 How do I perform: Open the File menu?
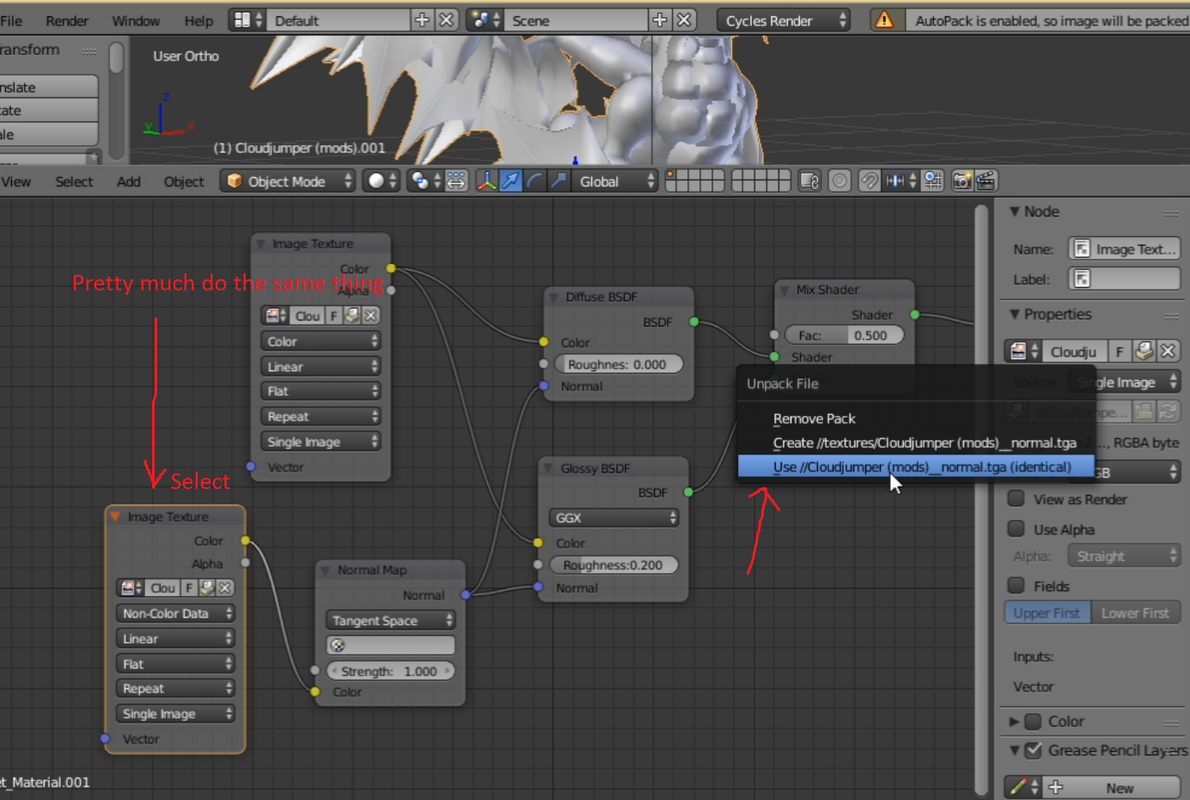tap(11, 20)
